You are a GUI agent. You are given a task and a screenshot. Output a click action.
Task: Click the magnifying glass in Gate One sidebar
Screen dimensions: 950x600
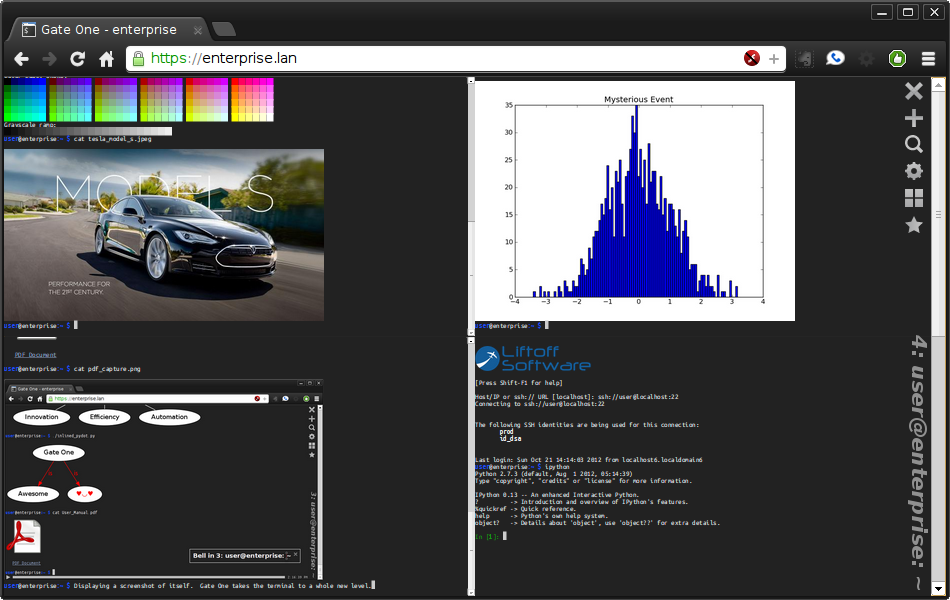(x=913, y=145)
